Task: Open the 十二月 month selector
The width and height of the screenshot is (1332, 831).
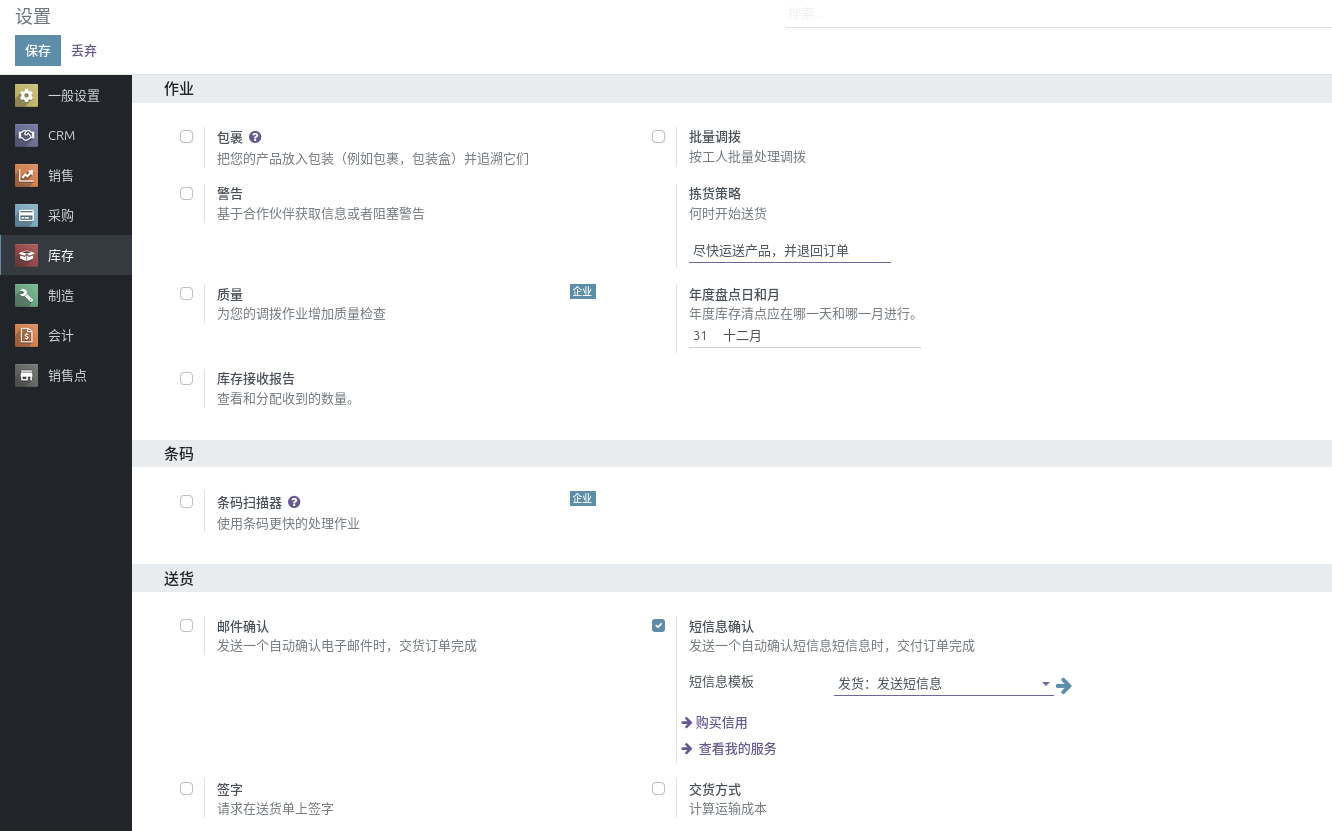Action: 820,337
